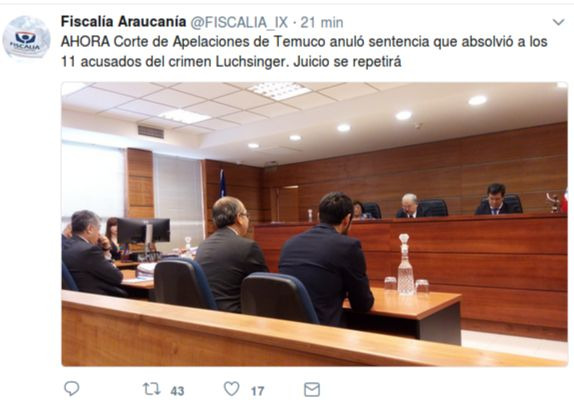Click the computer monitors in the photo
Viewport: 574px width, 403px height.
144,231
